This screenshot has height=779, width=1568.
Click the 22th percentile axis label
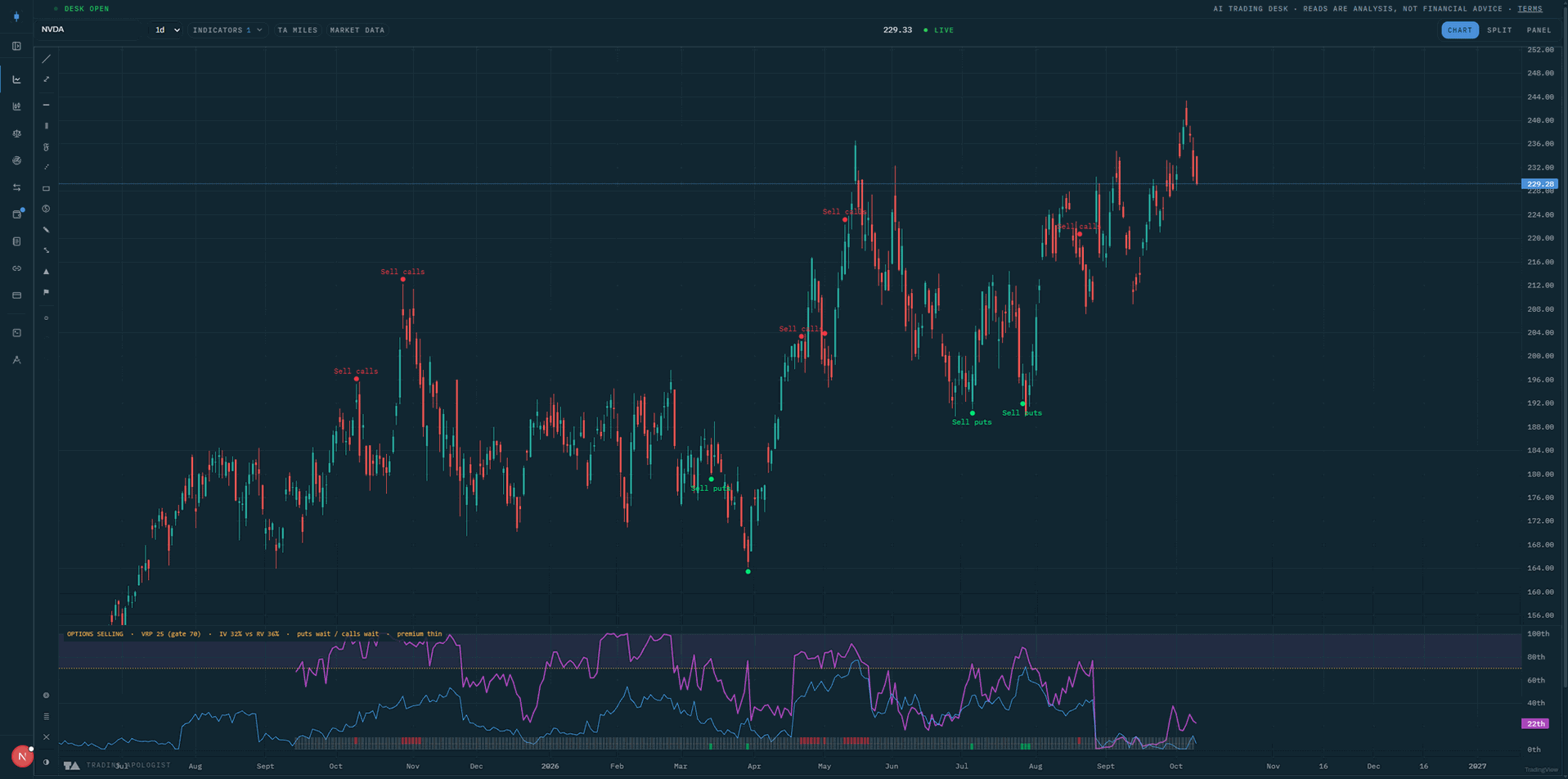[1535, 723]
